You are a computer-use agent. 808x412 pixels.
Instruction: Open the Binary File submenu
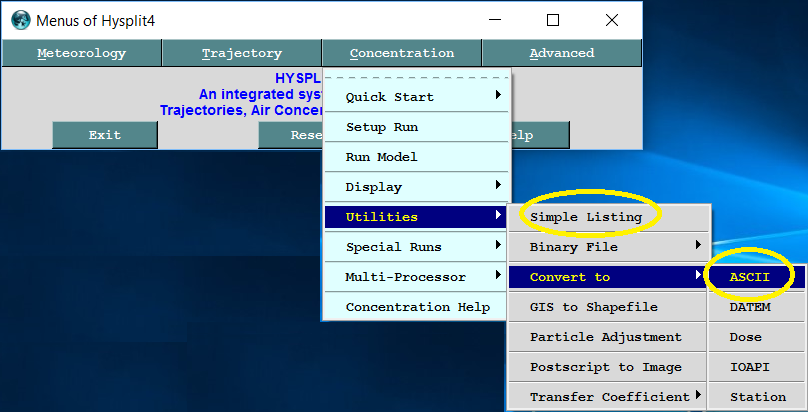(x=607, y=247)
